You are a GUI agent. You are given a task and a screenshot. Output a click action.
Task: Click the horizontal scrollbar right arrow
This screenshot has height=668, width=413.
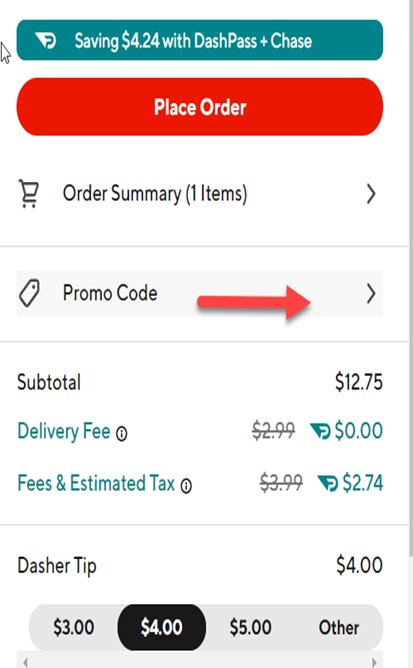[x=375, y=662]
